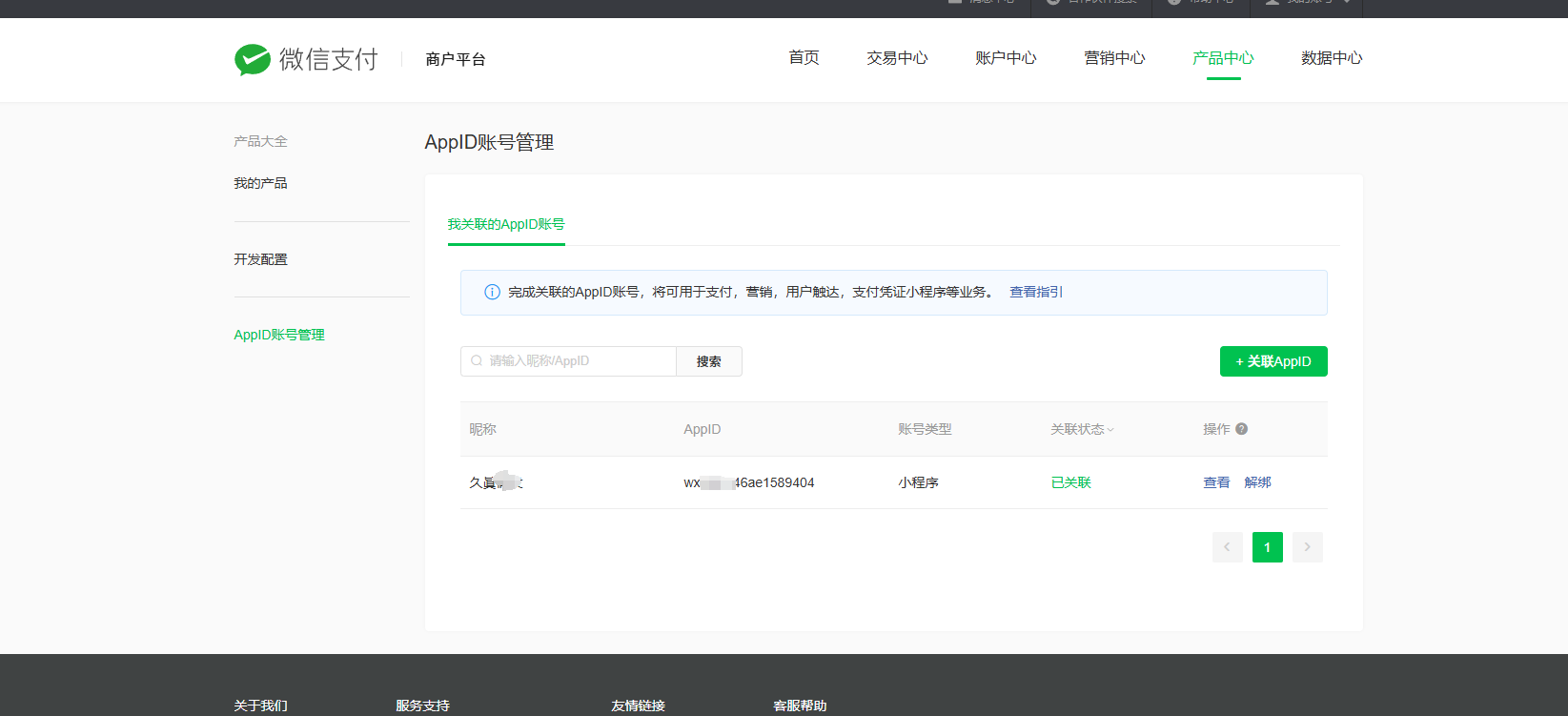Image resolution: width=1568 pixels, height=716 pixels.
Task: Click 服务支持 in the footer
Action: coord(422,706)
